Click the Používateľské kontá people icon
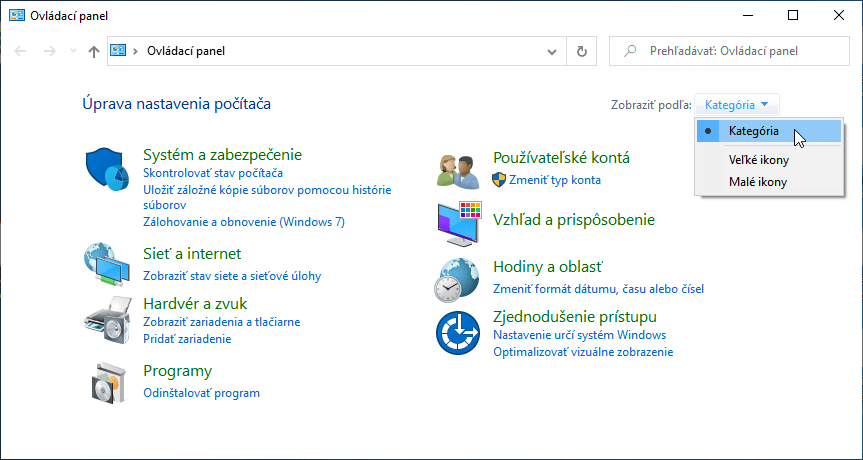This screenshot has height=460, width=863. (x=459, y=170)
